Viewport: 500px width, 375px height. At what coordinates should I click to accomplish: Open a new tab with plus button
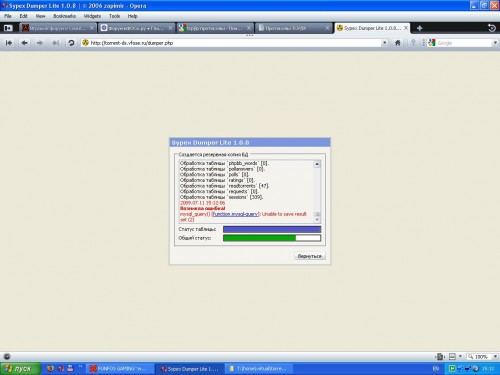pyautogui.click(x=420, y=28)
